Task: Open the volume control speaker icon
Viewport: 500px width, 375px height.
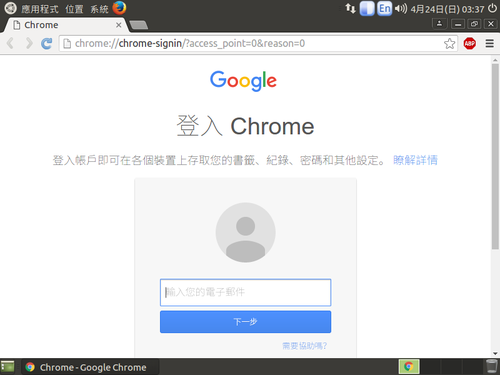Action: [x=401, y=8]
